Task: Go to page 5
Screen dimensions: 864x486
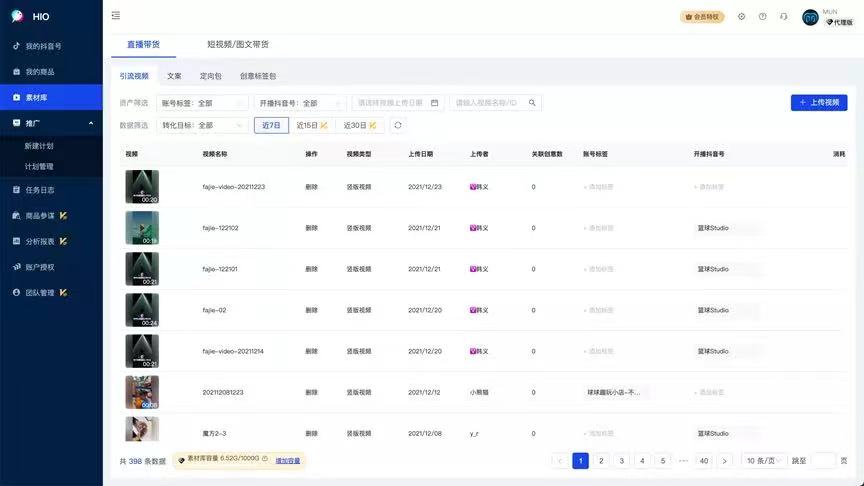Action: 663,461
